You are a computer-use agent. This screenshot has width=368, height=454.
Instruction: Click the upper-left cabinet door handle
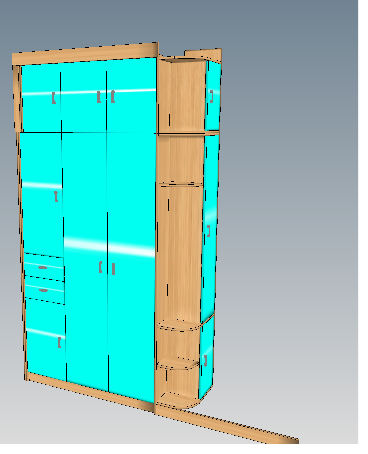[54, 98]
